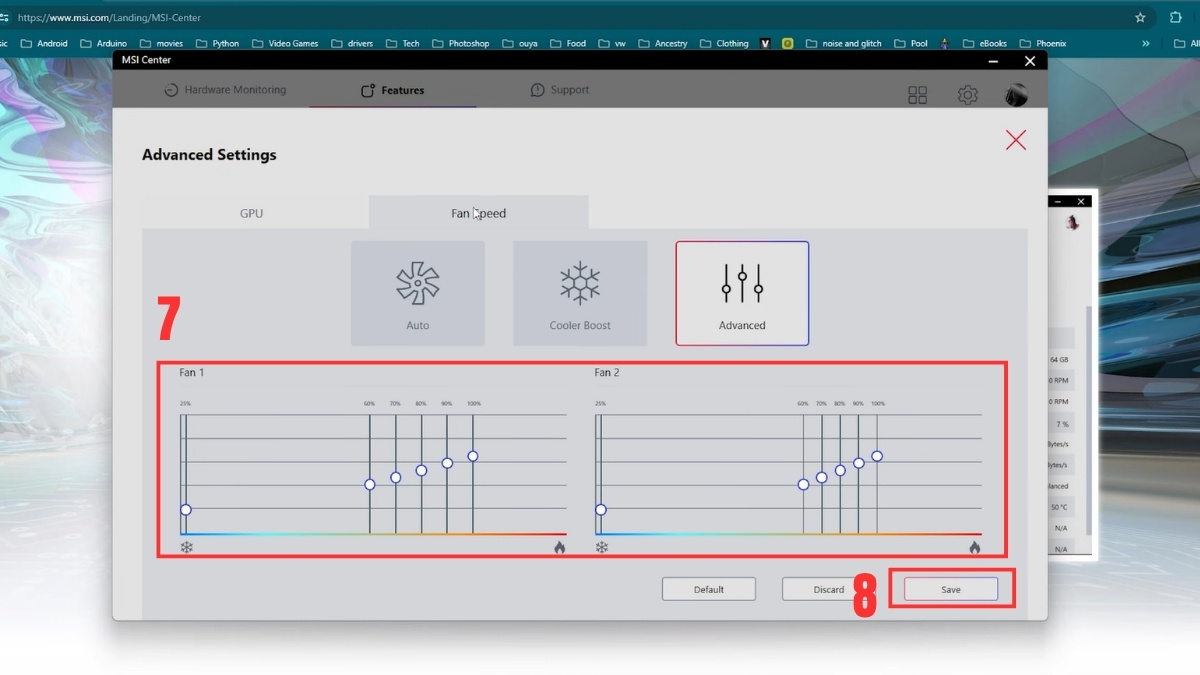Open the browser extensions puzzle icon
This screenshot has height=675, width=1200.
1176,17
